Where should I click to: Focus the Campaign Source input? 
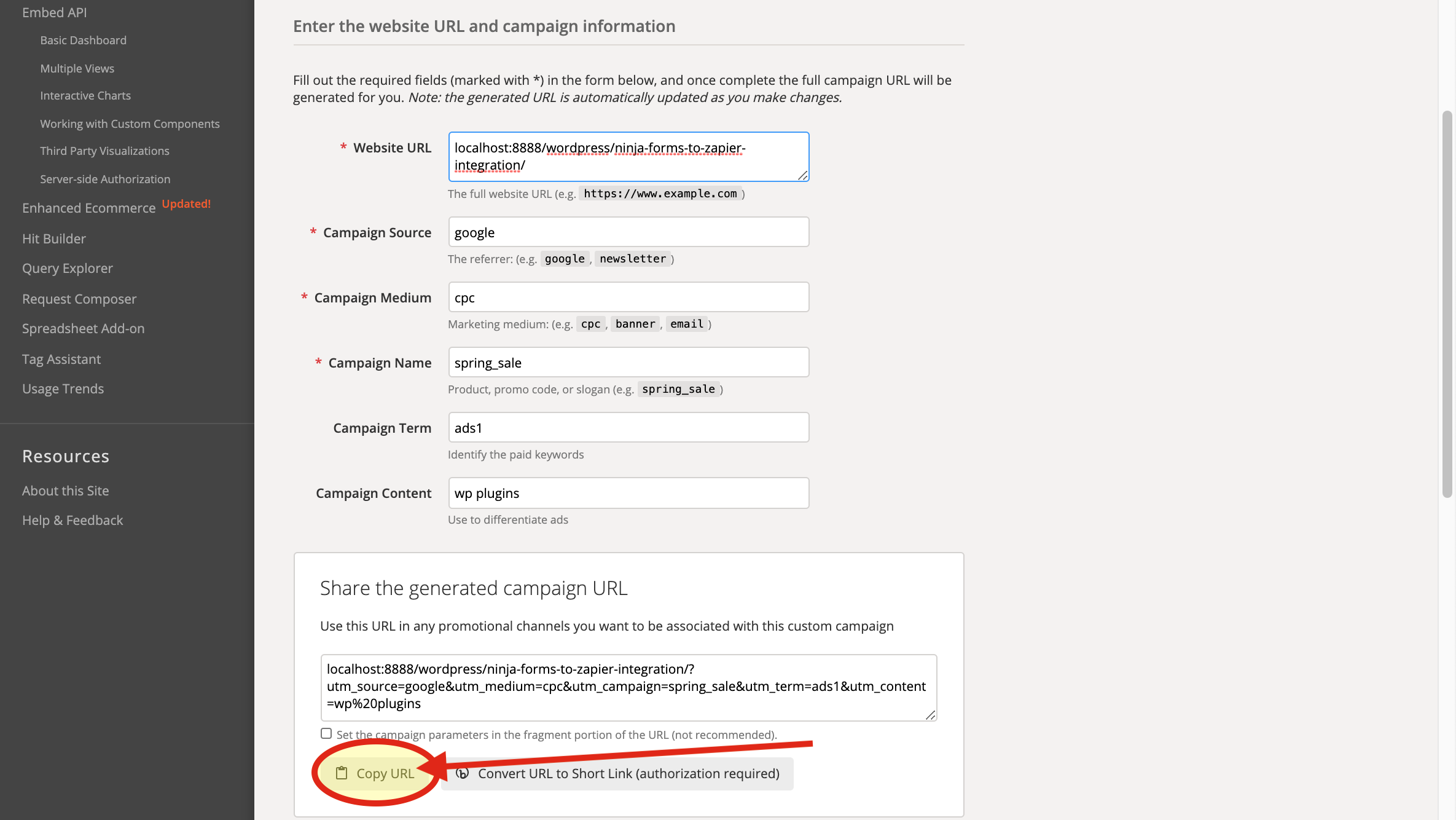628,232
